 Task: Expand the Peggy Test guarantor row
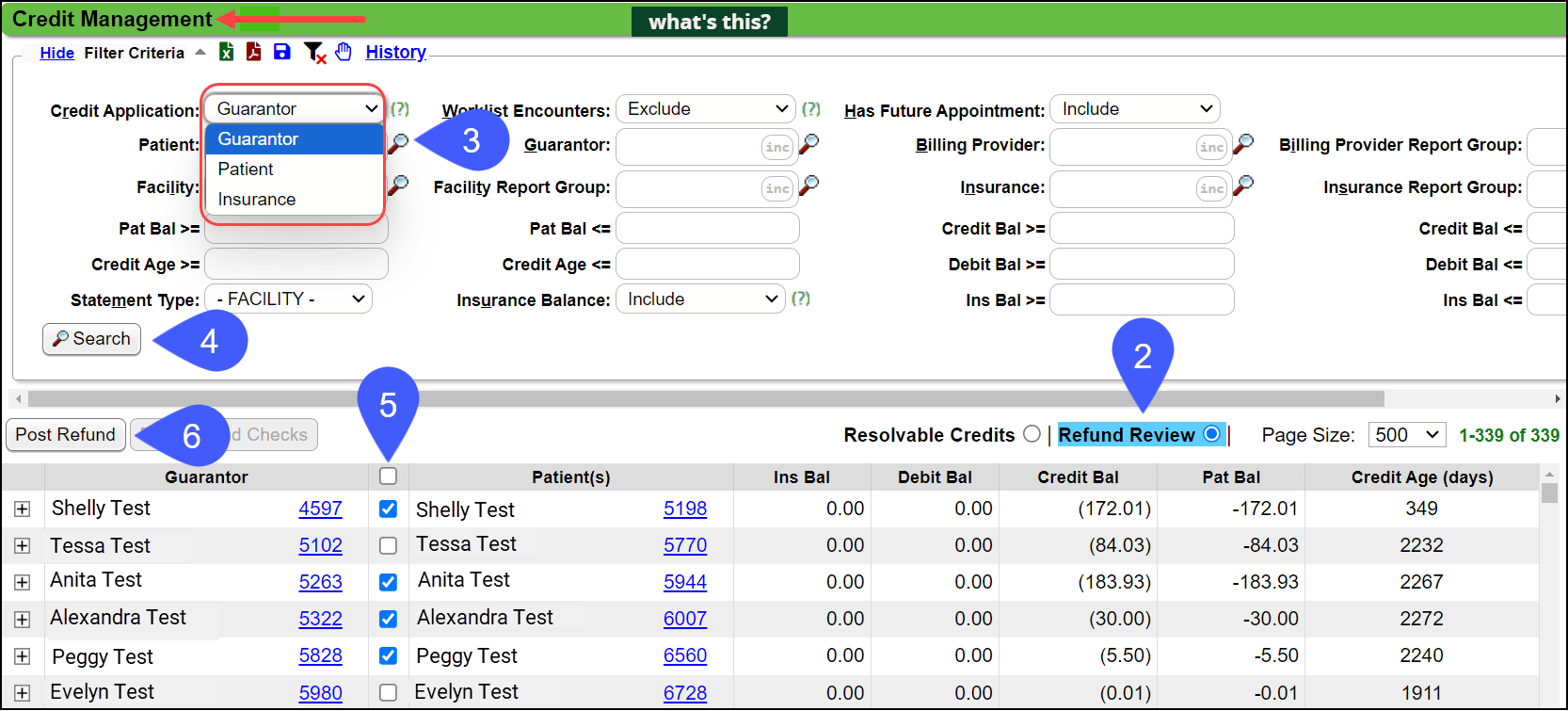click(23, 656)
